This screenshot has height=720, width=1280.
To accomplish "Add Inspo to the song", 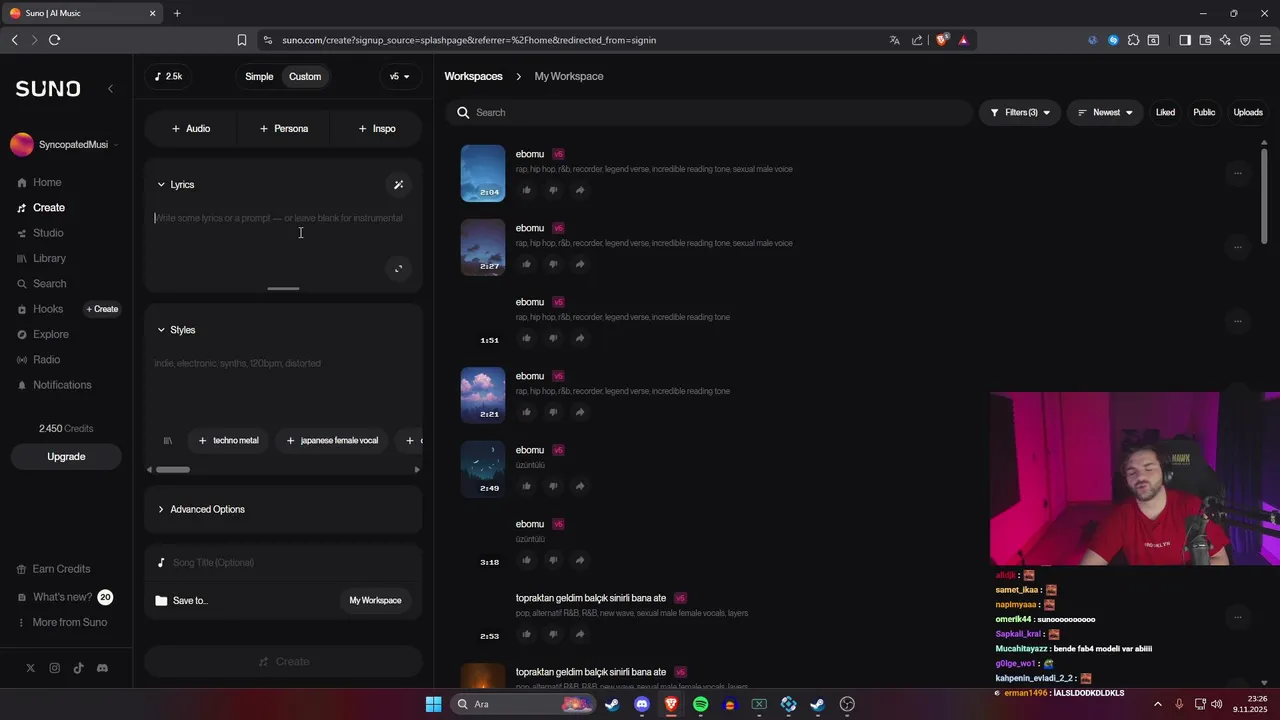I will [376, 129].
